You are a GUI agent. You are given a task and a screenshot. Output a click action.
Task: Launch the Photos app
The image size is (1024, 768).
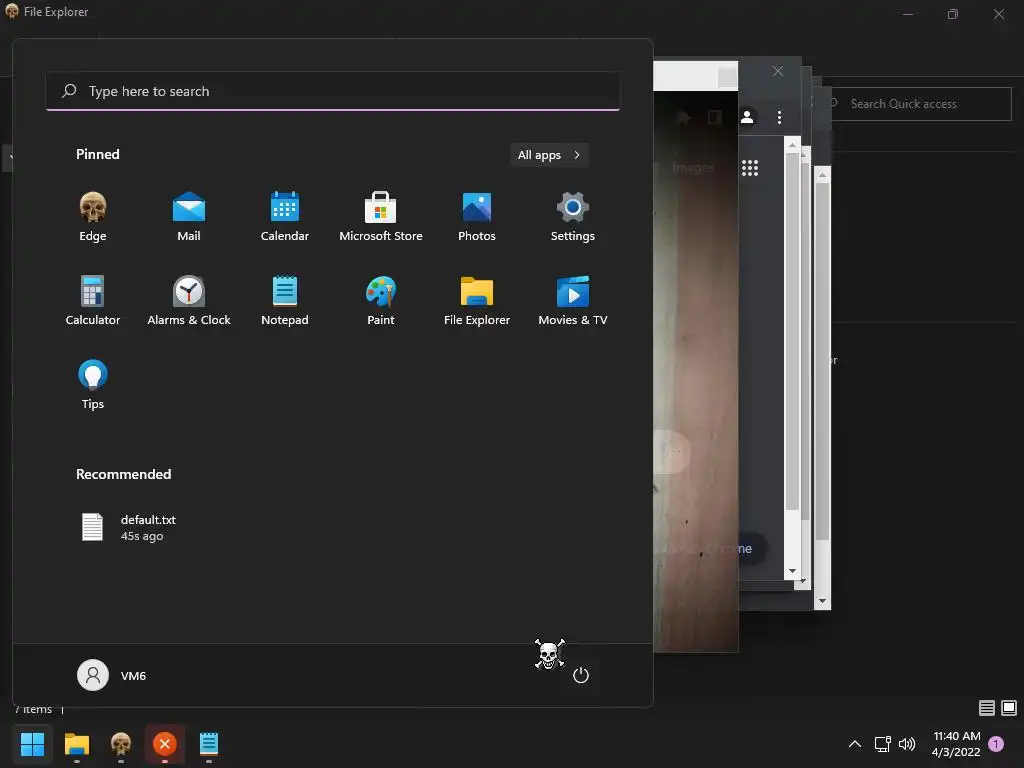[477, 217]
